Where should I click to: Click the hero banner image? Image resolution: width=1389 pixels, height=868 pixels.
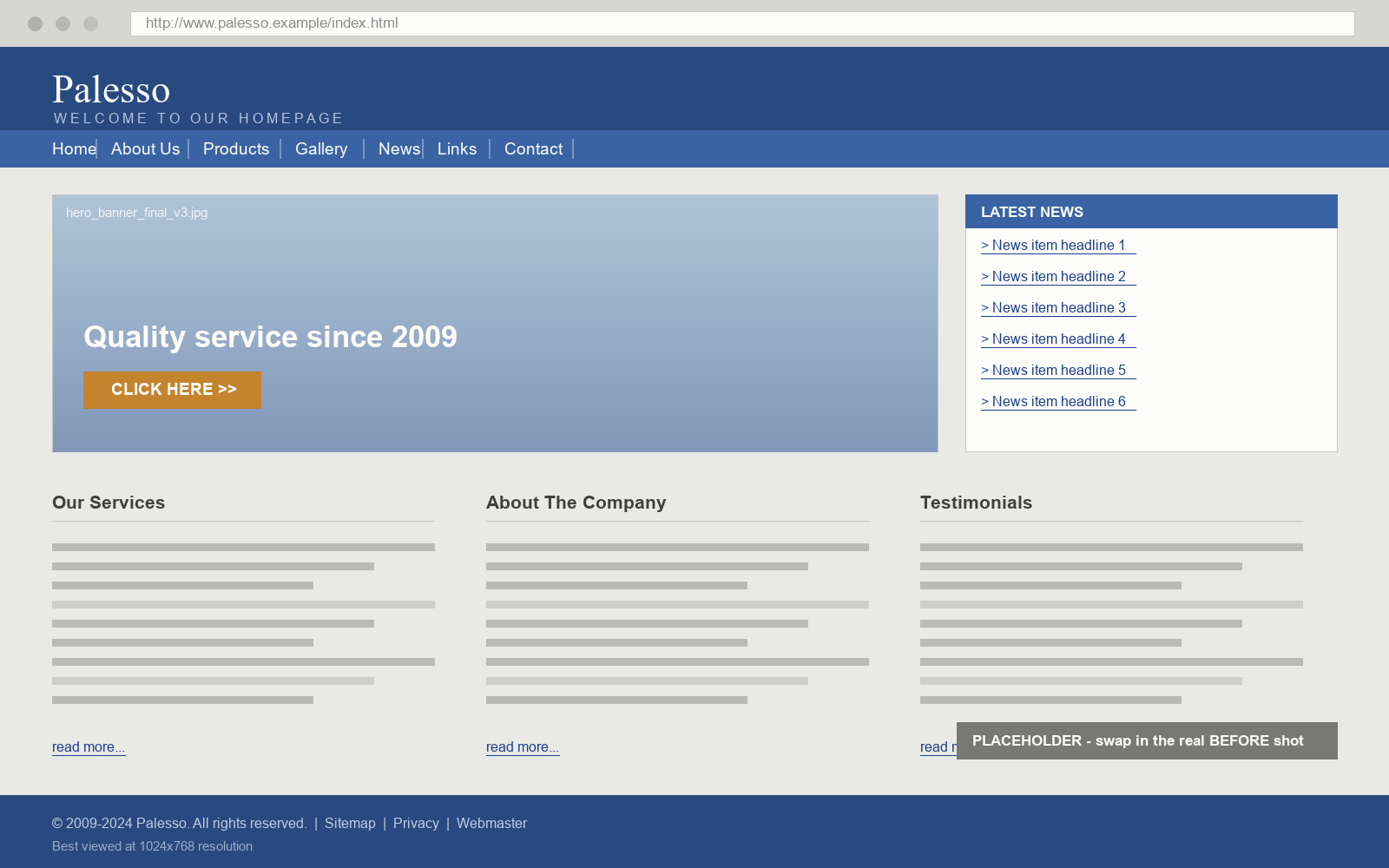pos(495,323)
